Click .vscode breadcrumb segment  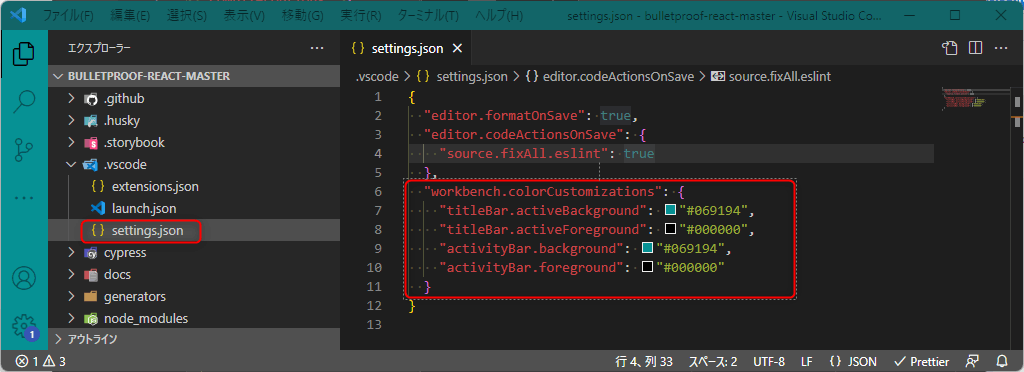(x=377, y=76)
